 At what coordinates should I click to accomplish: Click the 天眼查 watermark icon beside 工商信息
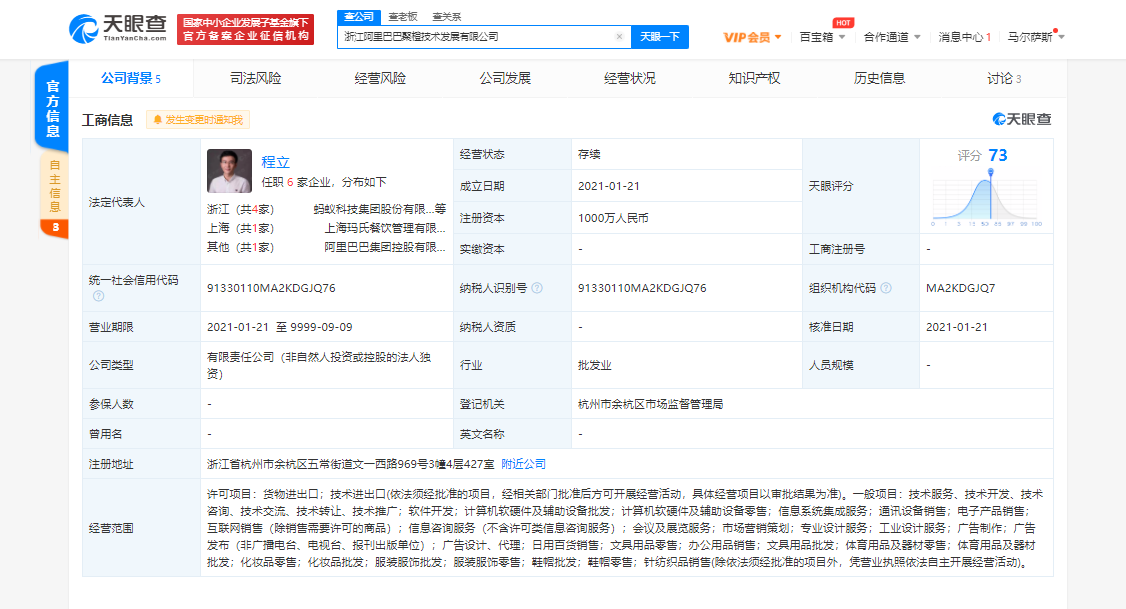(999, 118)
